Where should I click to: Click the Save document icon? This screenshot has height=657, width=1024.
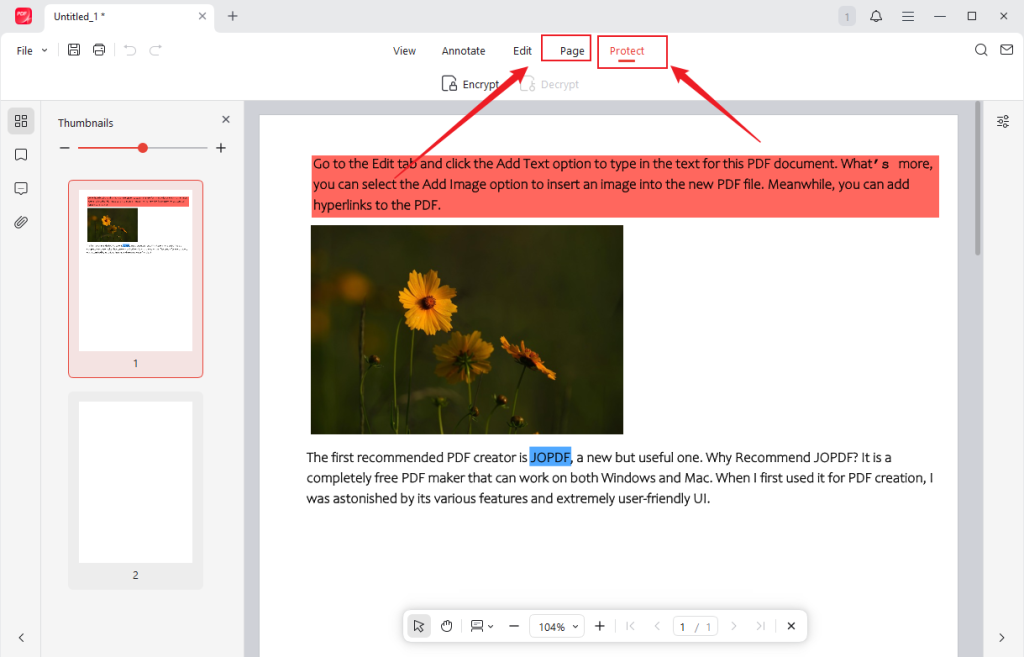73,49
